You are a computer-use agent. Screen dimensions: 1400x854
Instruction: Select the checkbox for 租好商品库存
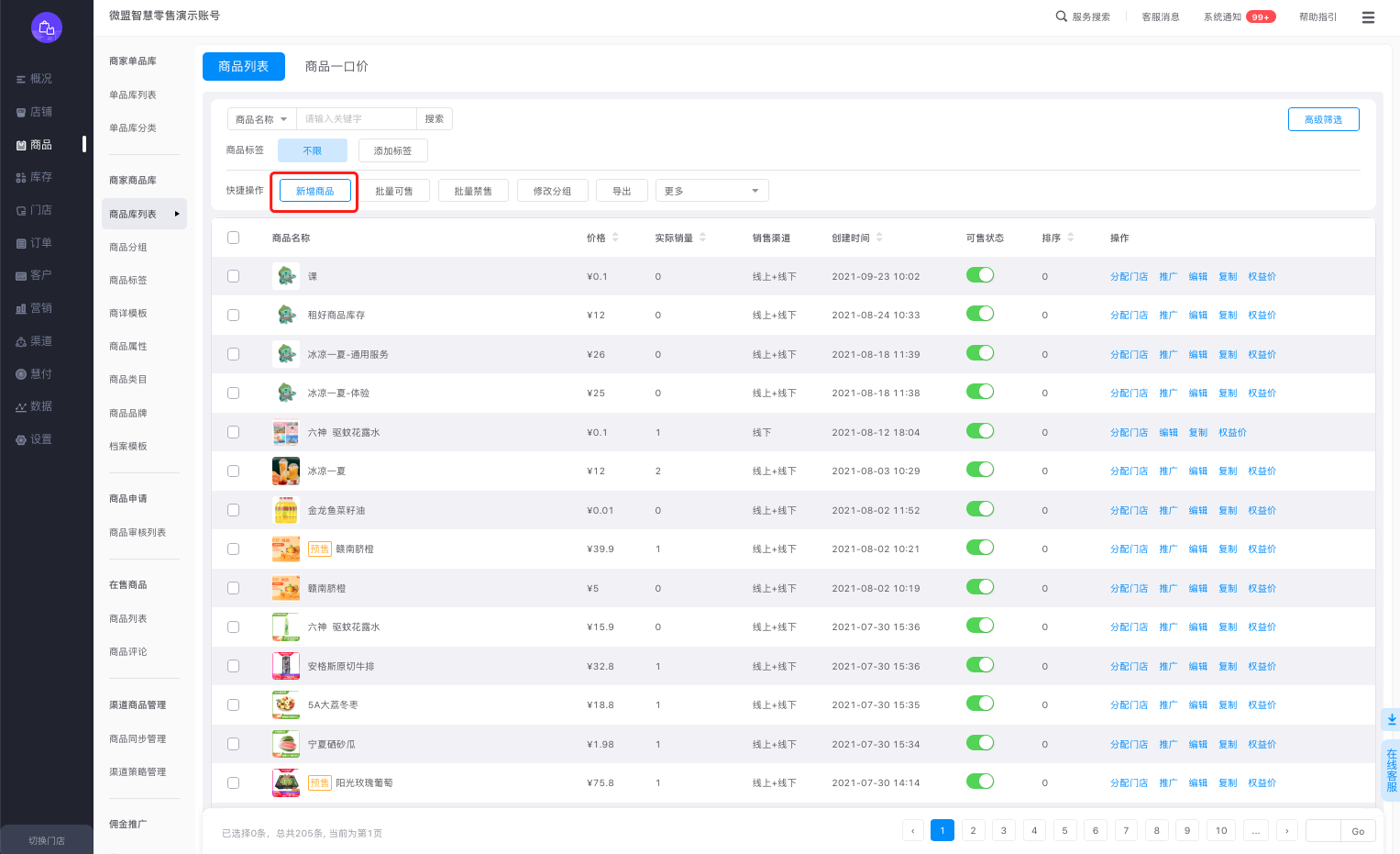tap(233, 316)
